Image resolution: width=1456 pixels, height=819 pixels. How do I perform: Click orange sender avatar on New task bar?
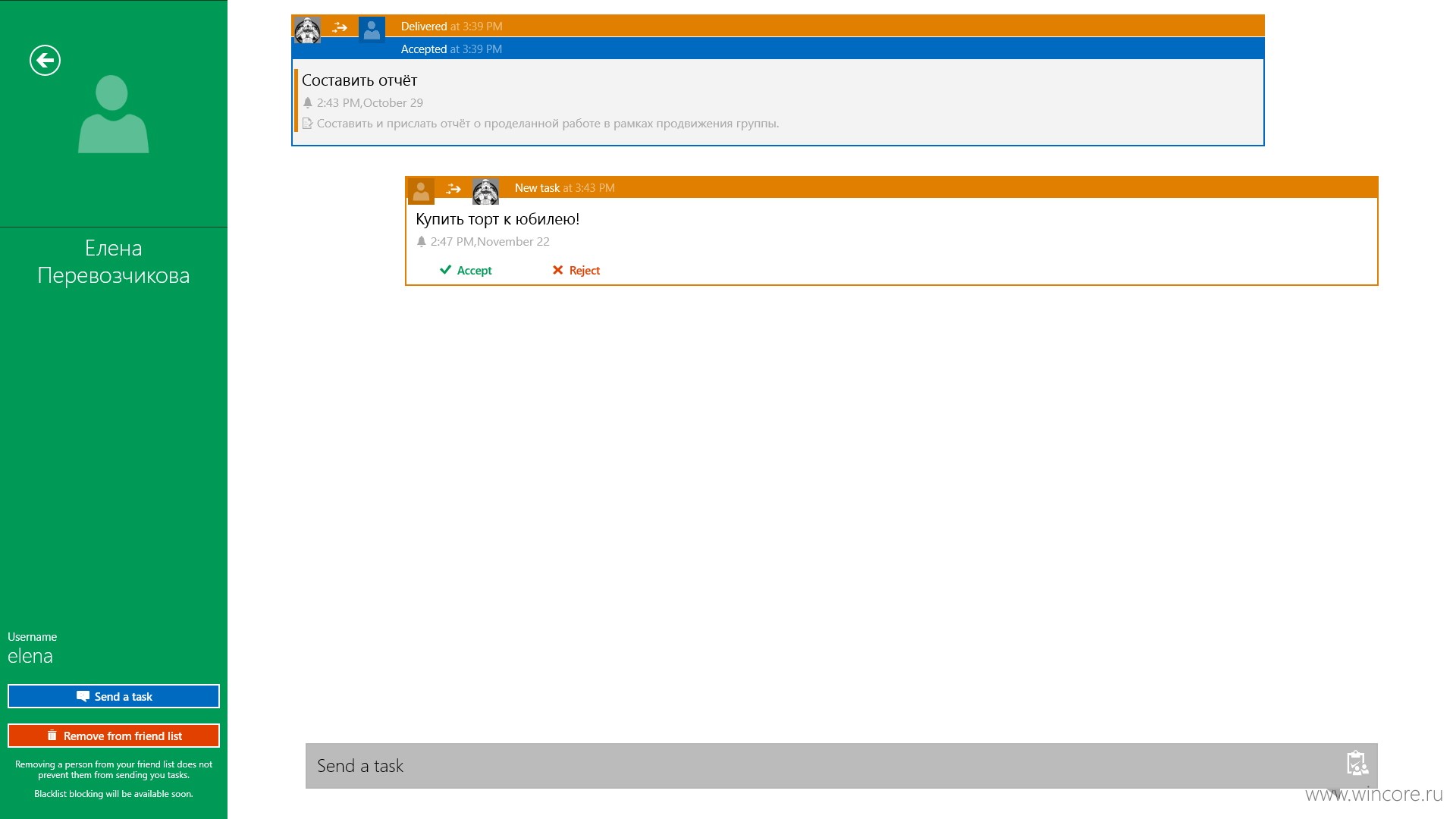tap(421, 191)
